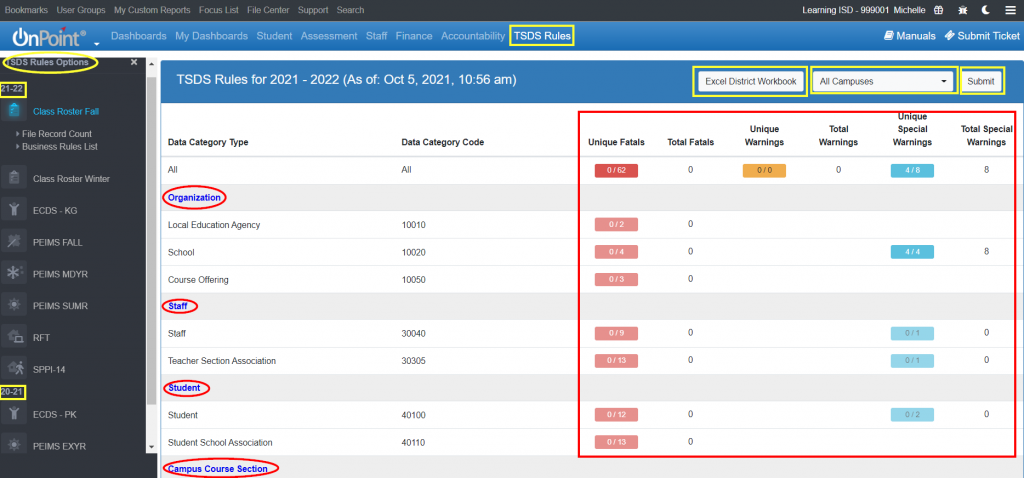
Task: Click the red 0 / 62 fatals badge
Action: 616,170
